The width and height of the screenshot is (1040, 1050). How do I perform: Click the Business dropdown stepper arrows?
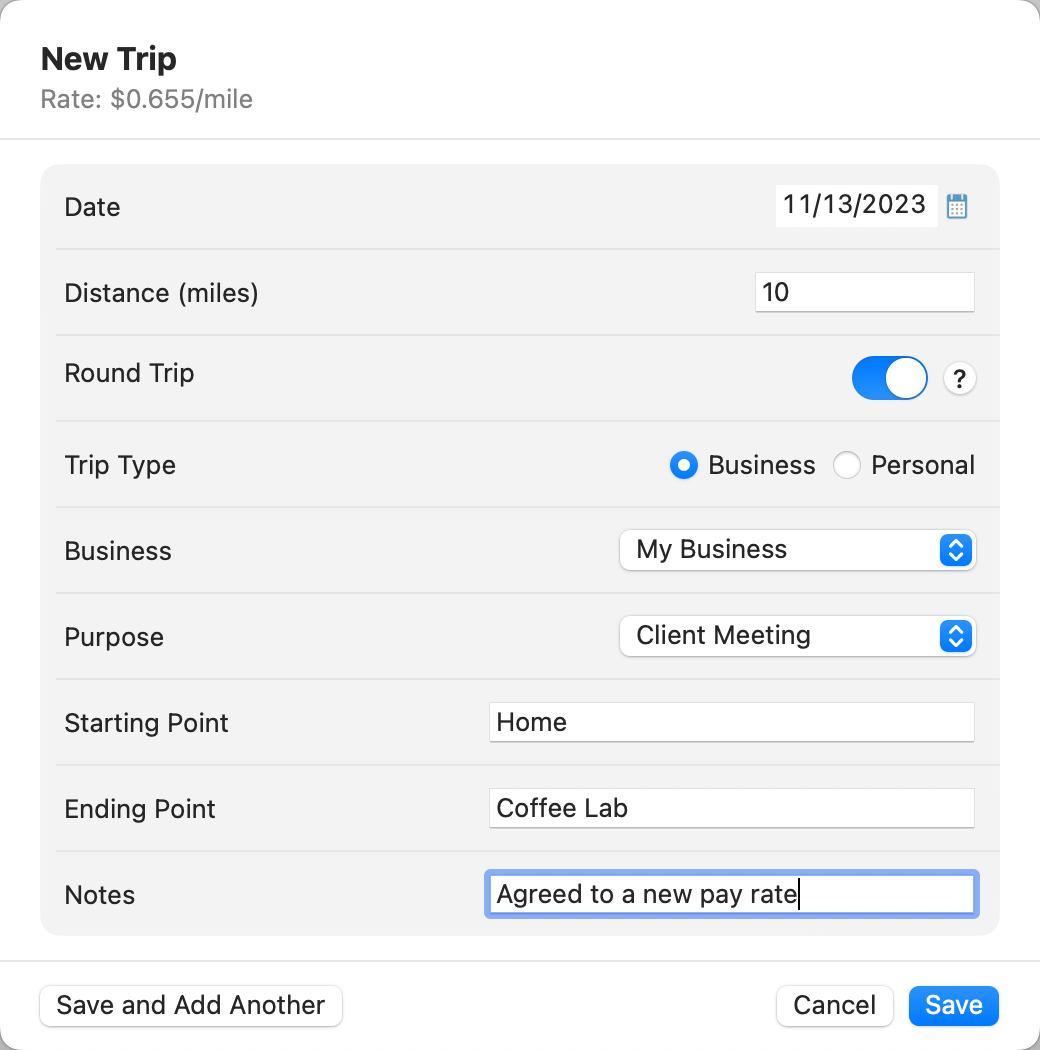(x=956, y=550)
